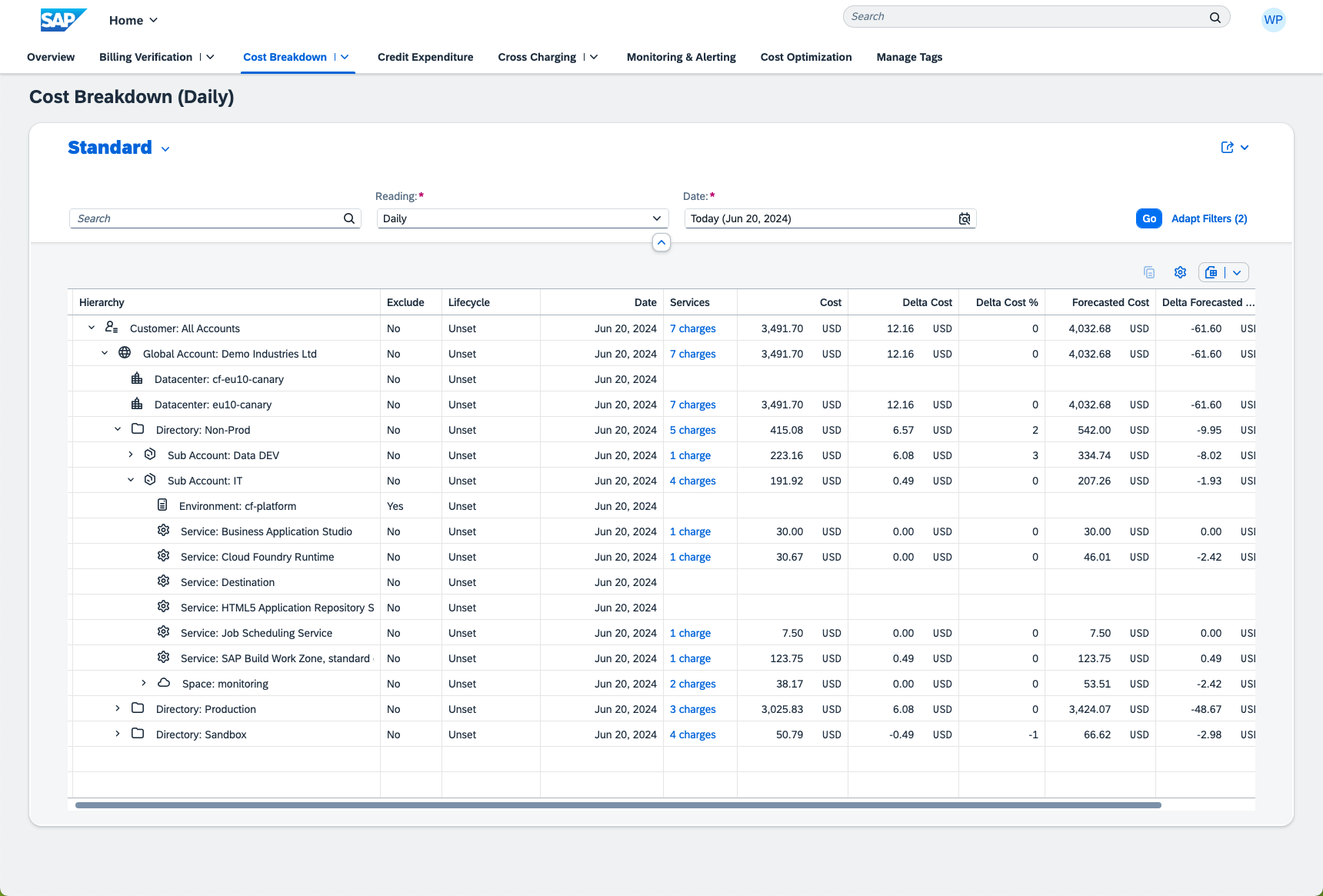Expand the Directory: Production row
Viewport: 1323px width, 896px height.
118,708
